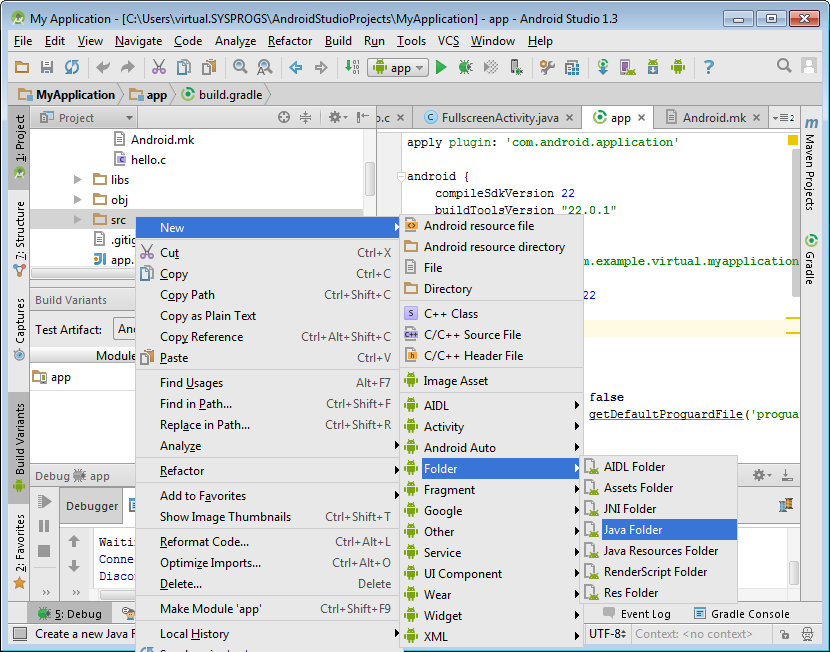Screen dimensions: 830x652
Task: Toggle the Captures side panel
Action: coord(20,329)
